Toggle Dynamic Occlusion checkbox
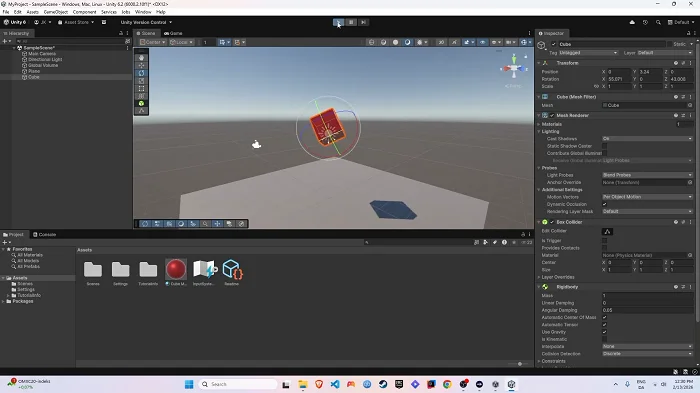The height and width of the screenshot is (393, 700). tap(604, 204)
